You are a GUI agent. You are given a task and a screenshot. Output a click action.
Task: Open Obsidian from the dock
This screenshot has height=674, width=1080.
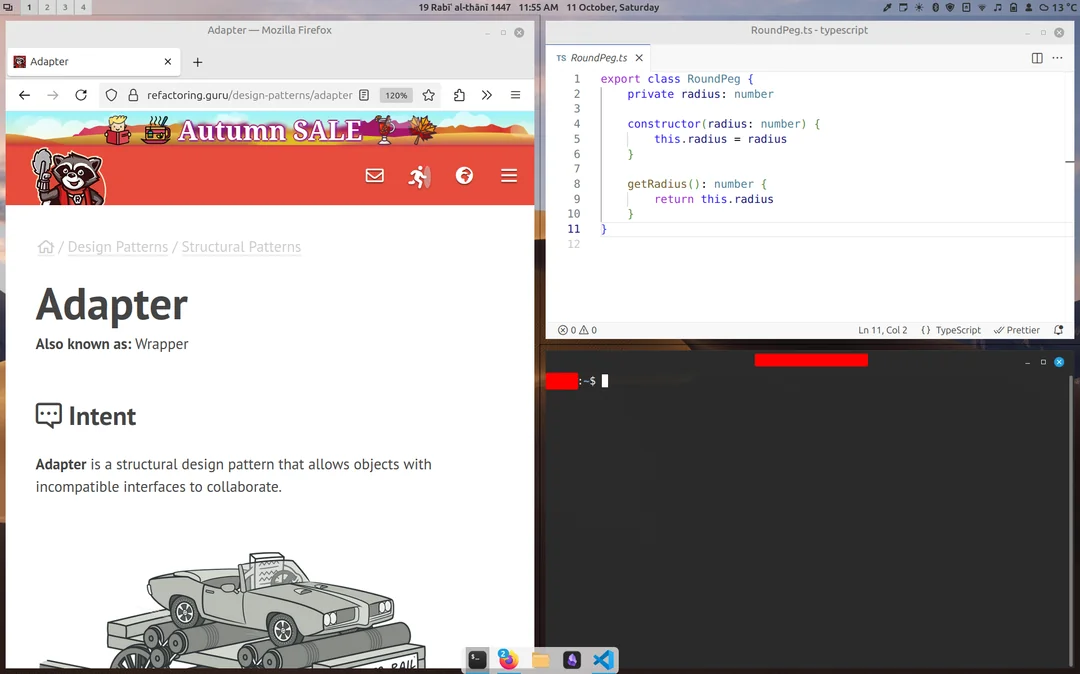(x=572, y=660)
